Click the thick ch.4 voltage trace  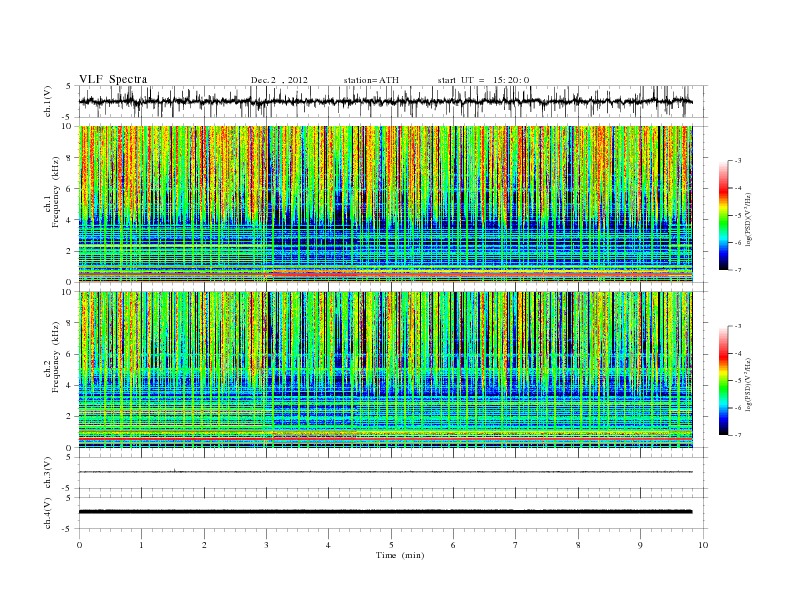(x=385, y=512)
